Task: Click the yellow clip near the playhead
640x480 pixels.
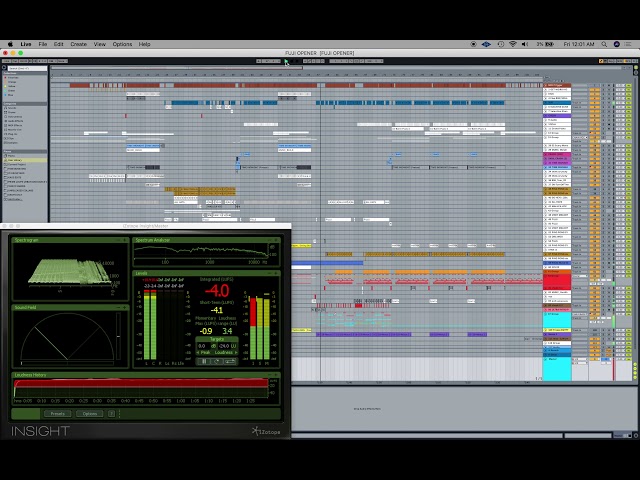Action: tap(302, 246)
